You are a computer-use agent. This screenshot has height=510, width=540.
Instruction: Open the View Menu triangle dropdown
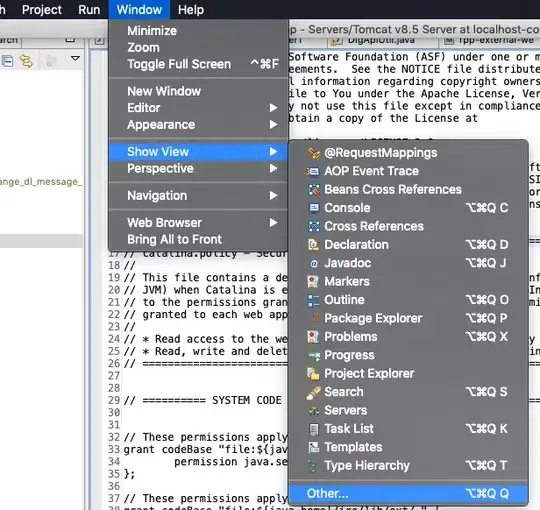[75, 58]
